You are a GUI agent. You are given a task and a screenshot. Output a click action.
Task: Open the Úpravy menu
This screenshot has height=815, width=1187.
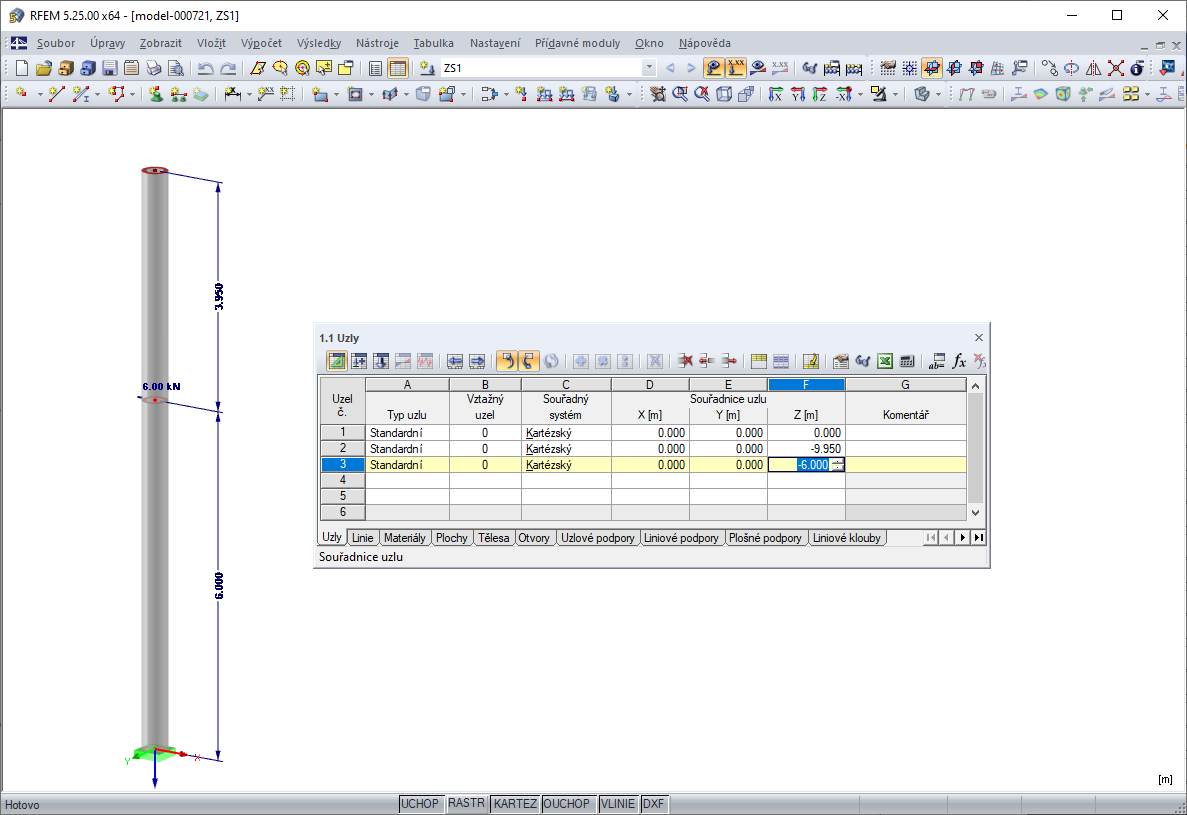coord(107,43)
